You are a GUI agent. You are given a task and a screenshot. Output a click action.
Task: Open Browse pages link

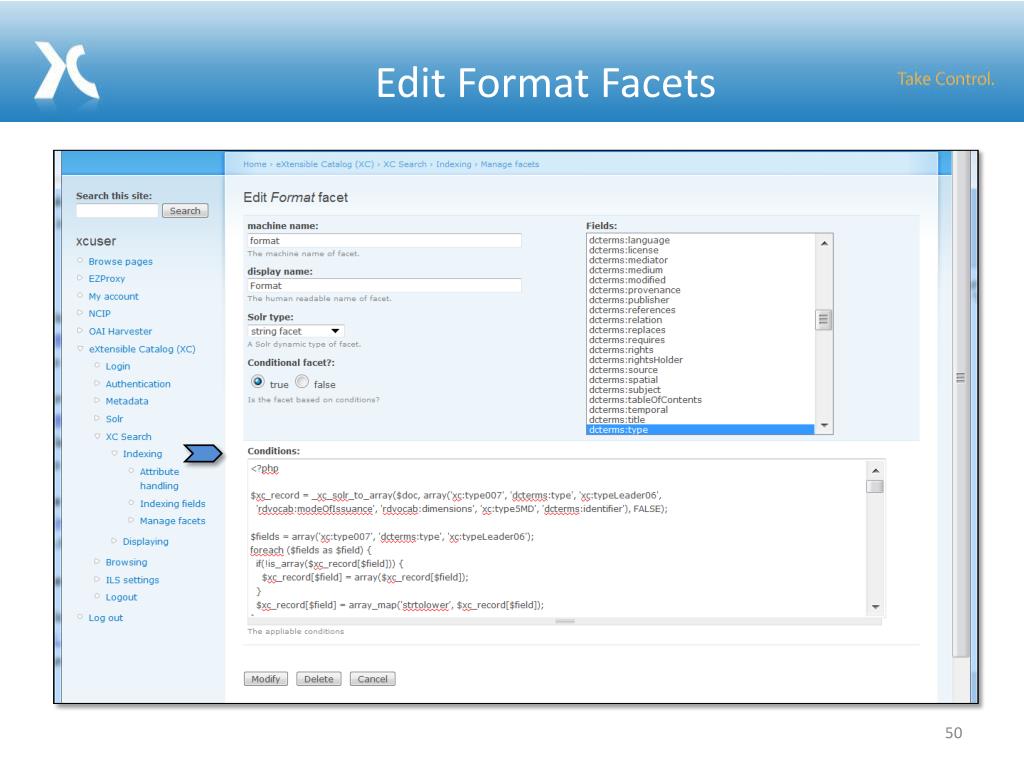tap(120, 261)
